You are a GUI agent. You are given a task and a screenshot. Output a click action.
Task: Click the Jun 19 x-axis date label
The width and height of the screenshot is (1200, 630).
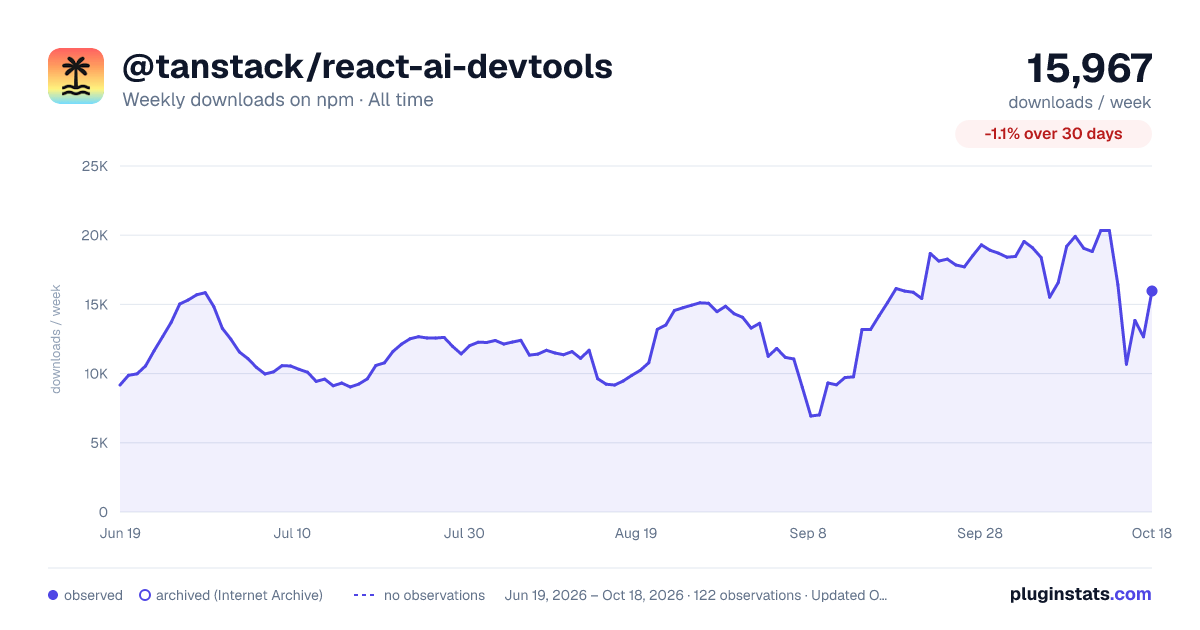click(x=120, y=533)
